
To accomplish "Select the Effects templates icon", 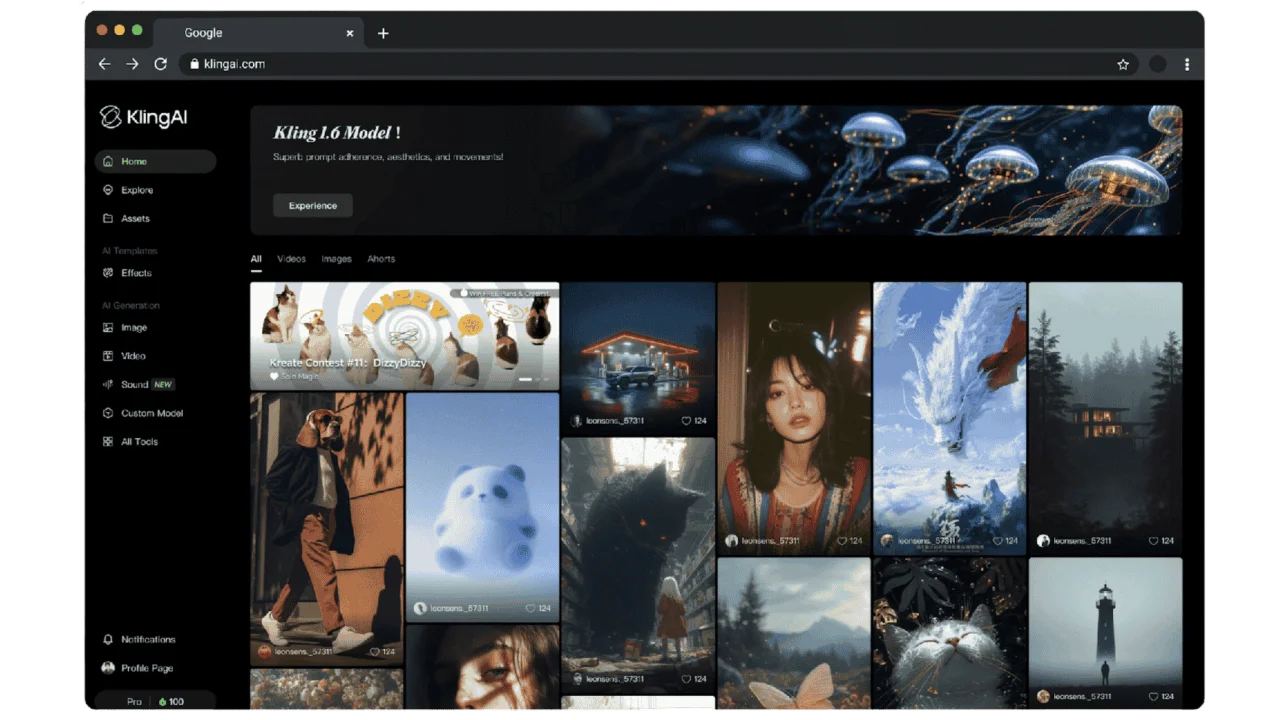I will 108,273.
